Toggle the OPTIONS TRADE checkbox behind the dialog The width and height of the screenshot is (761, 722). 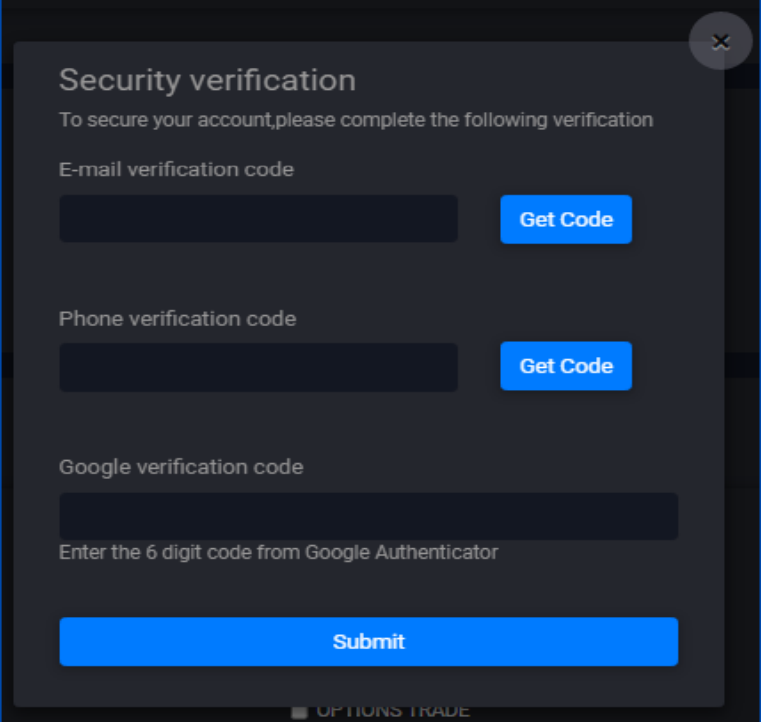(x=299, y=711)
